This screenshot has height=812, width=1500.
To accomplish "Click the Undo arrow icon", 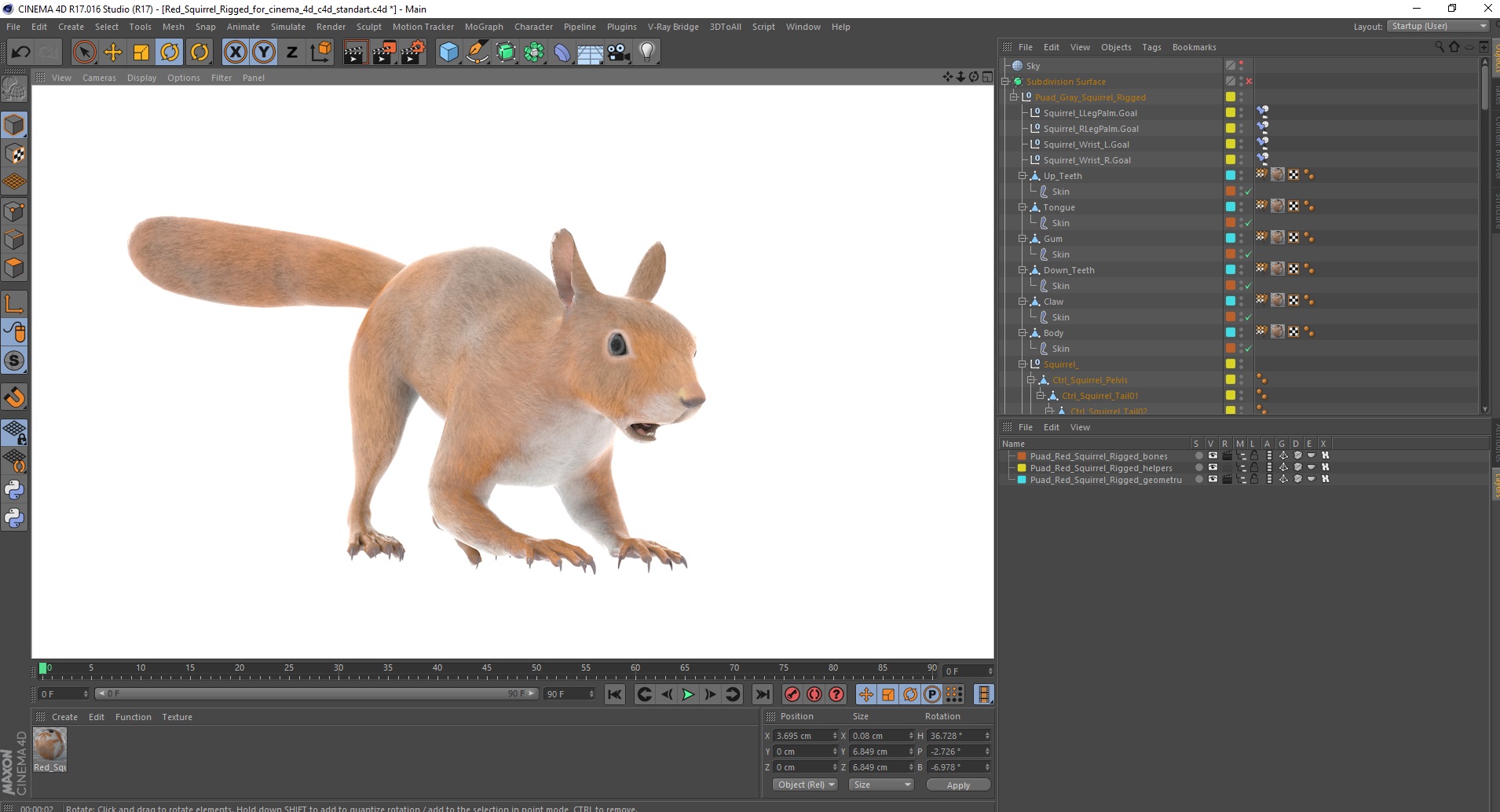I will pos(20,53).
